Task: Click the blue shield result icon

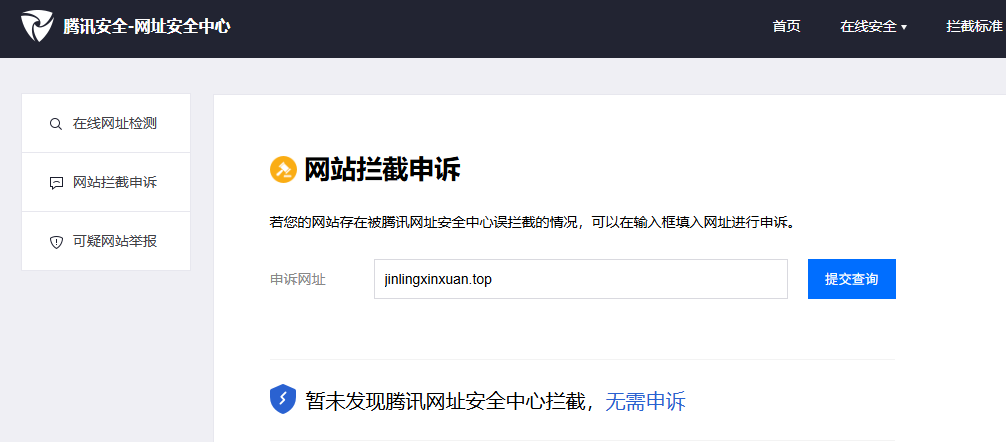Action: [x=283, y=399]
